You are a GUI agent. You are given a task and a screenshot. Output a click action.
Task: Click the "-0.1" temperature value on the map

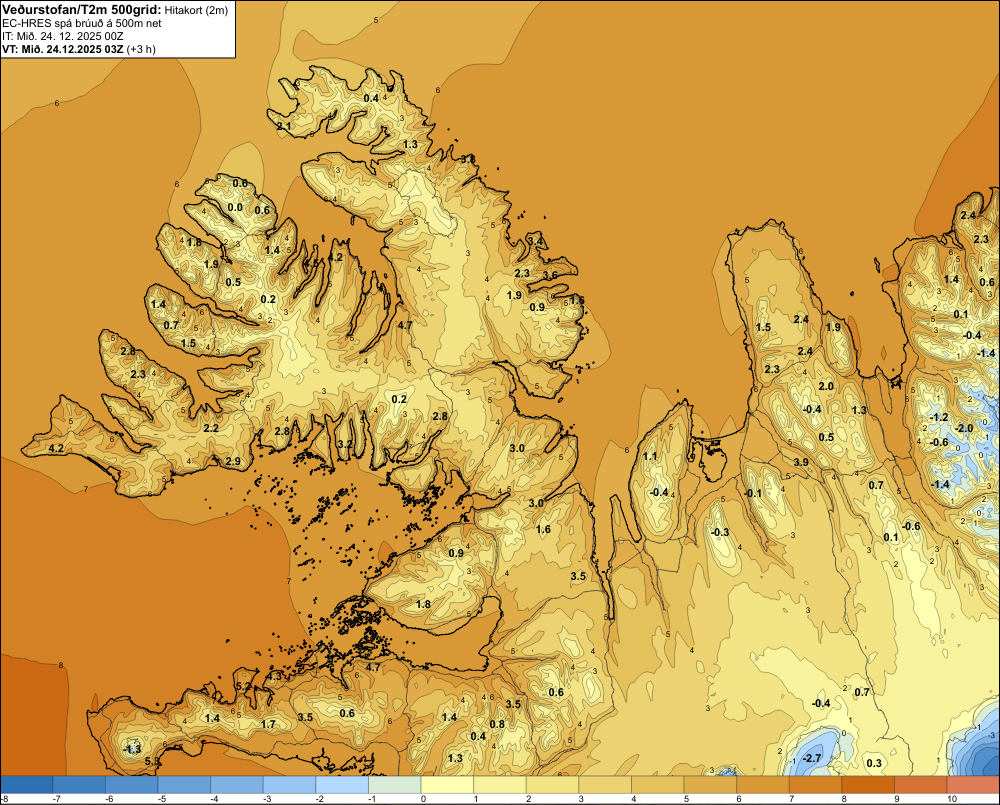tap(753, 493)
